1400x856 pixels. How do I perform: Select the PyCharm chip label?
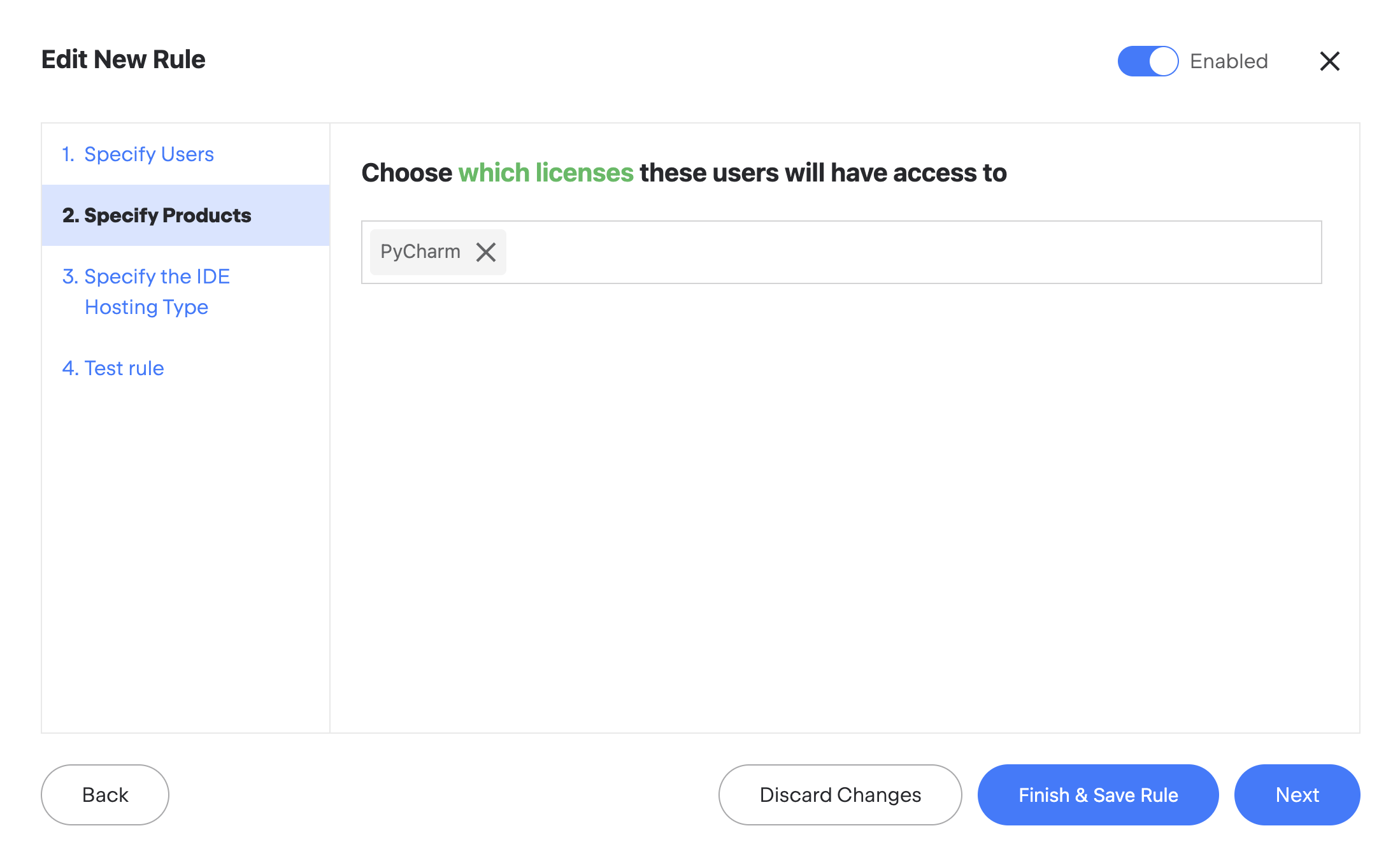(420, 252)
